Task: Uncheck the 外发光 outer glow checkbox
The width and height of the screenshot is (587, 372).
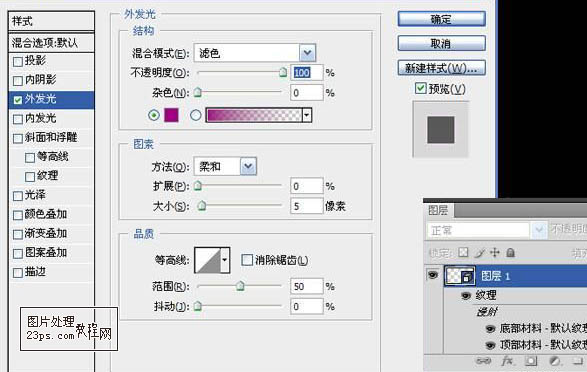Action: (18, 100)
